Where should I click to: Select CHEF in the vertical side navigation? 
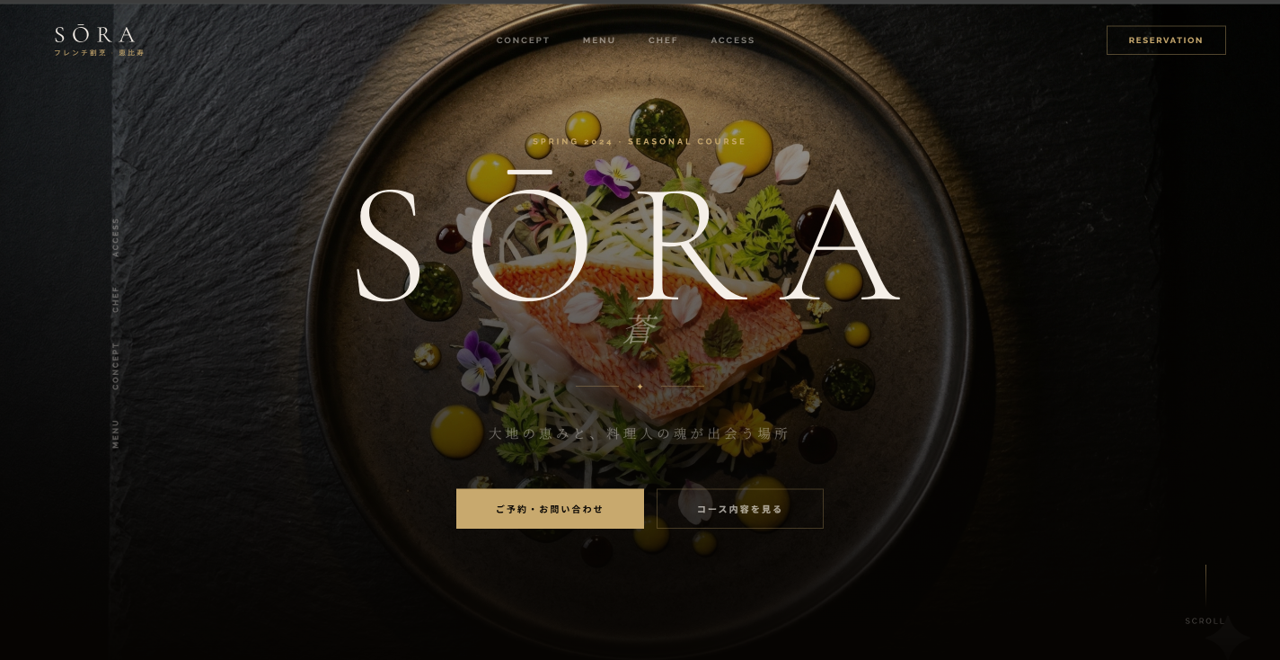pyautogui.click(x=115, y=299)
